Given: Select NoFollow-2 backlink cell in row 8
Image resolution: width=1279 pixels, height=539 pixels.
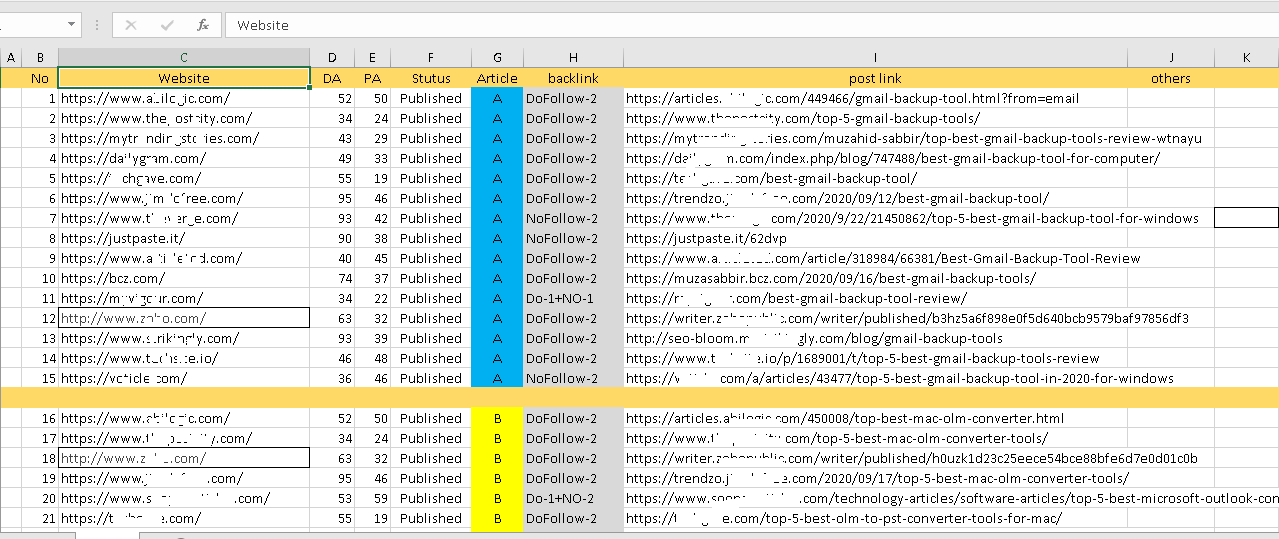Looking at the screenshot, I should [573, 238].
